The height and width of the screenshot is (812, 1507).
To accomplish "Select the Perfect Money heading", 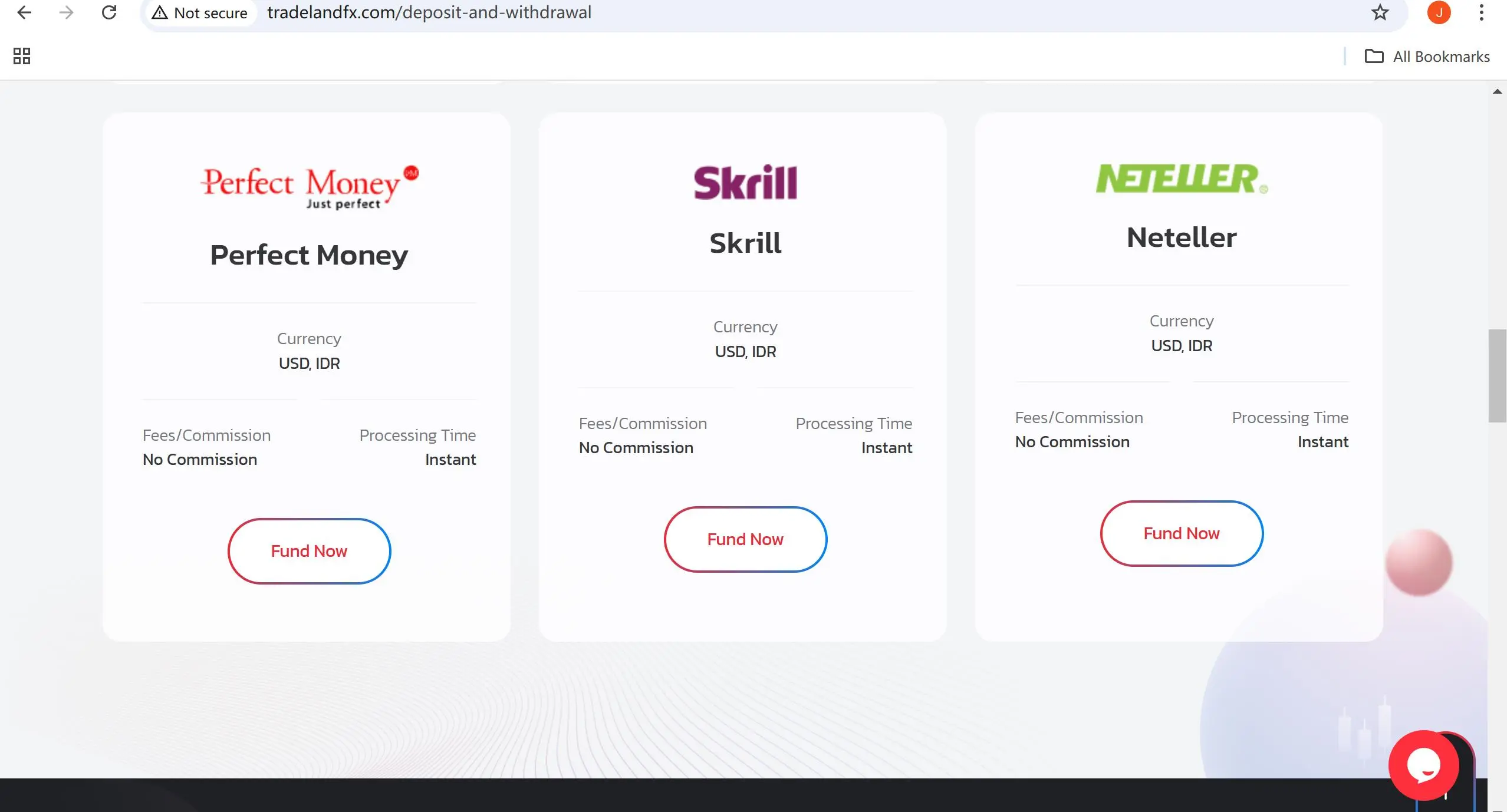I will (309, 255).
